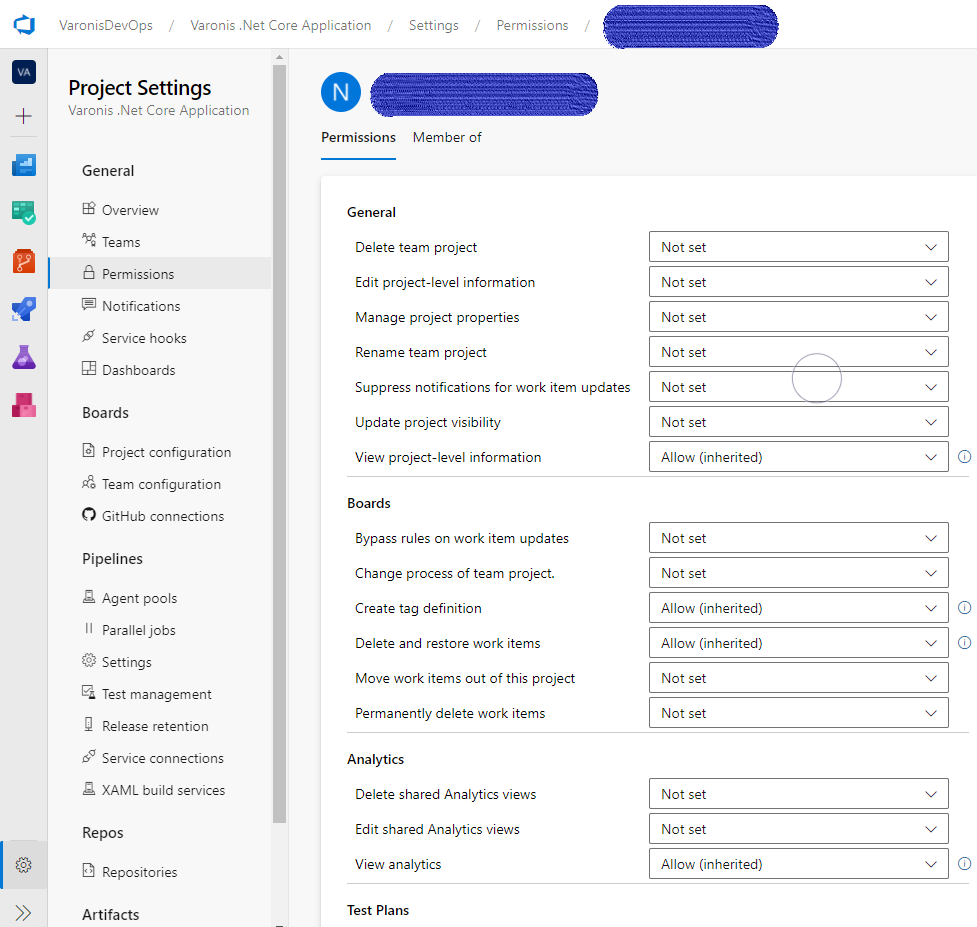Open Move work items out of this project dropdown
This screenshot has height=927, width=977.
(x=799, y=678)
